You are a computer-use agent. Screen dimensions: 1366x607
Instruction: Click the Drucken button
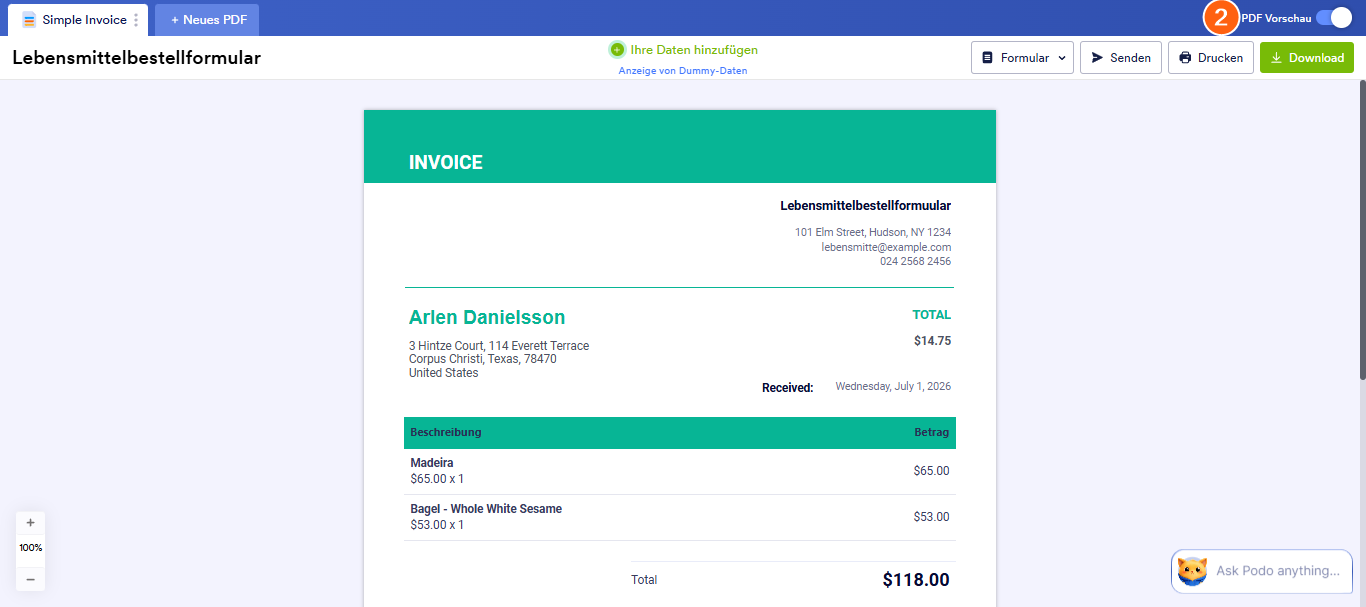point(1211,58)
